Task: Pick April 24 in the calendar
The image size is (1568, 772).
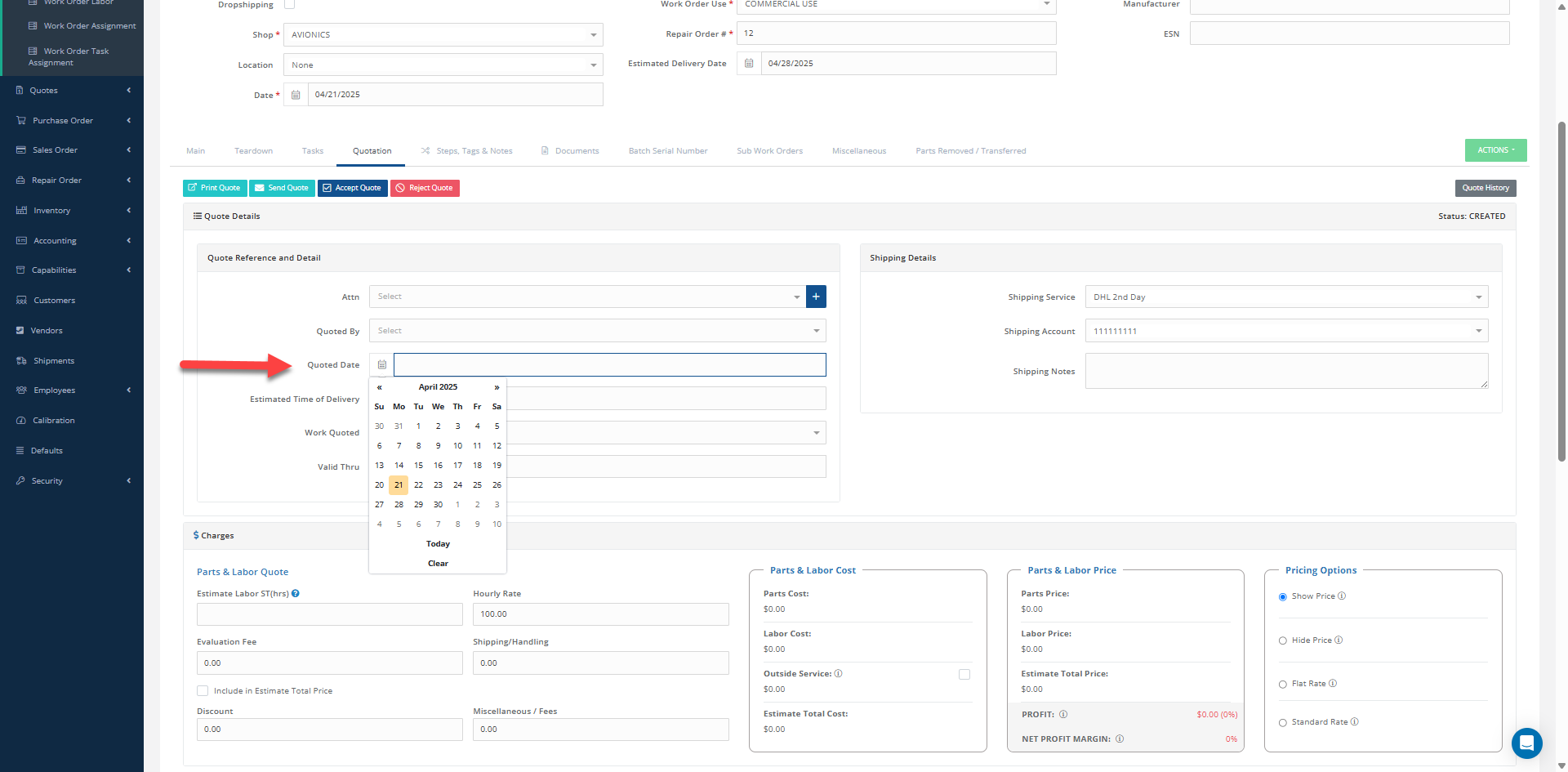Action: coord(457,485)
